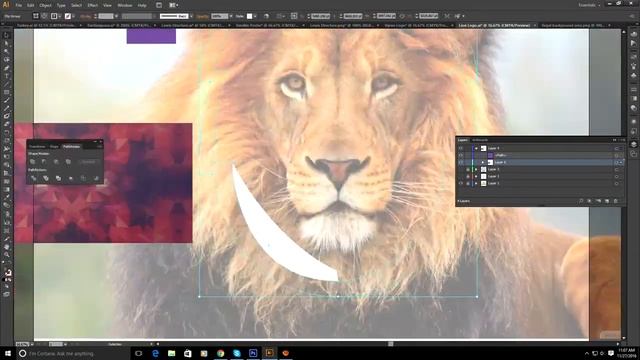Screen dimensions: 640x360
Task: Click the target circle of the <Path> sublayer
Action: [x=616, y=155]
